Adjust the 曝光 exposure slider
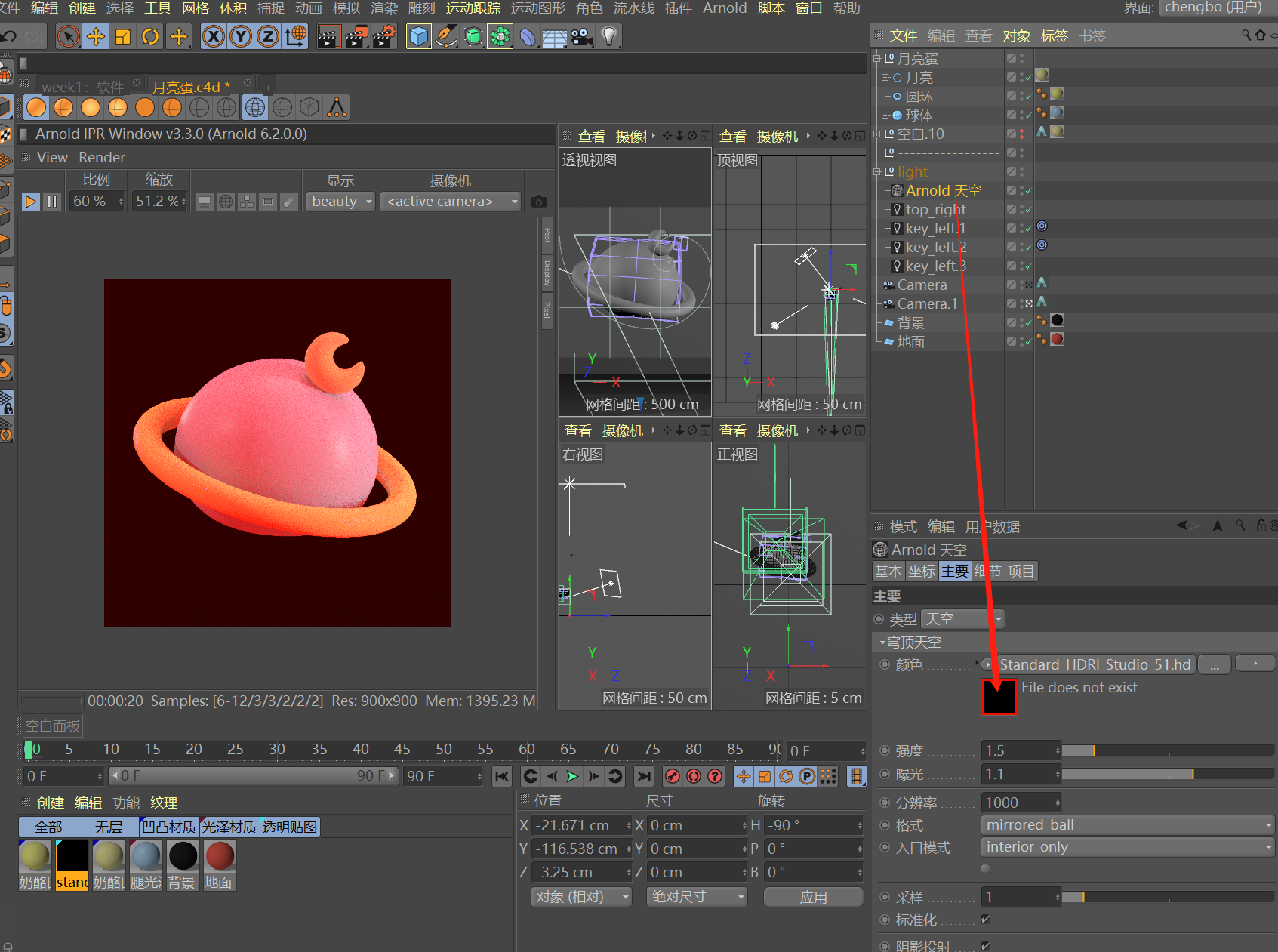Image resolution: width=1278 pixels, height=952 pixels. pos(1168,774)
